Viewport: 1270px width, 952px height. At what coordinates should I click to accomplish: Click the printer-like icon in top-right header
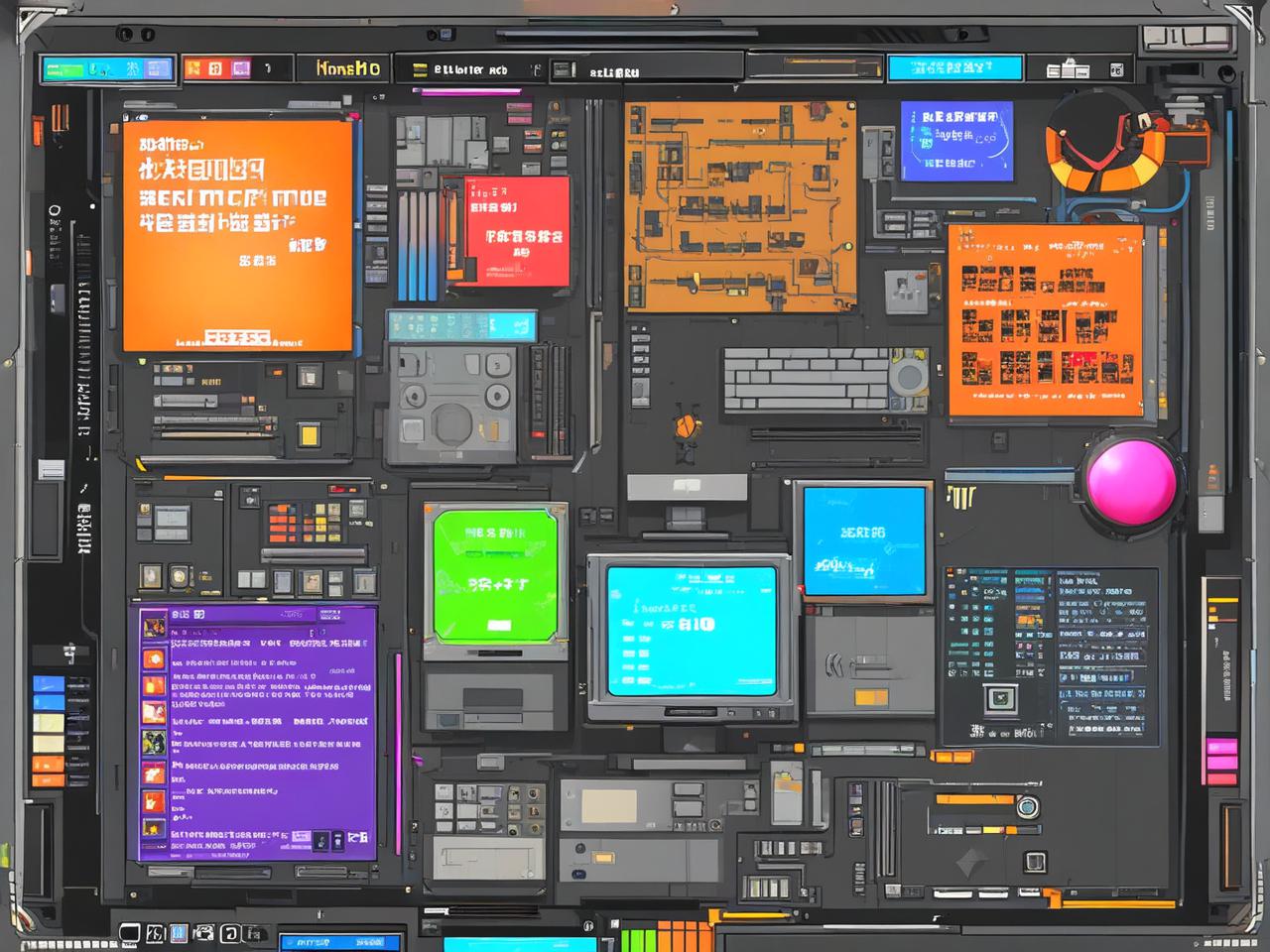[1068, 68]
